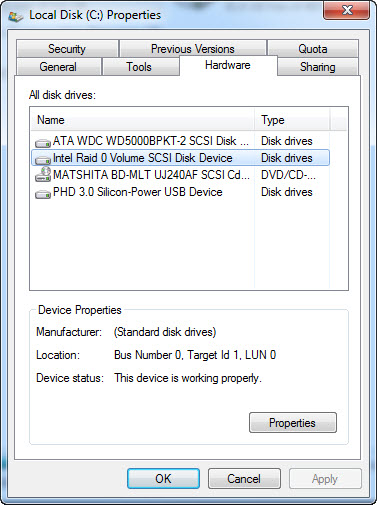377x505 pixels.
Task: Open device Properties button
Action: tap(293, 423)
